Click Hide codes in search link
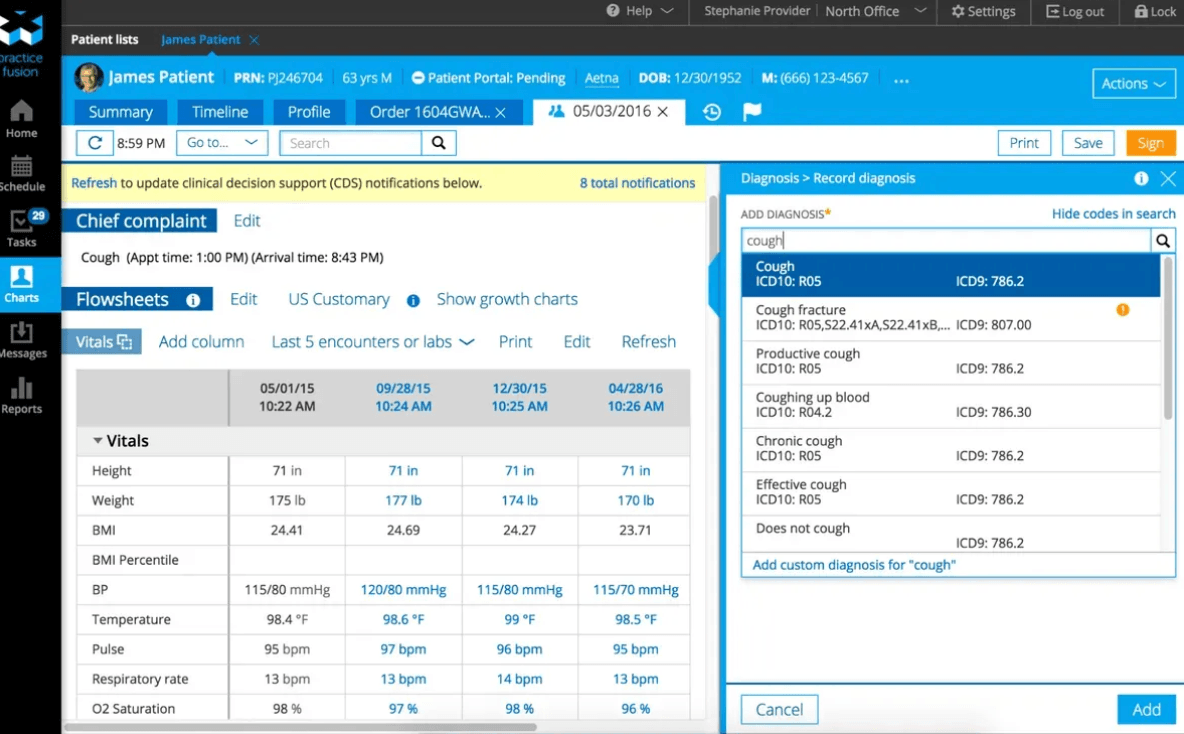This screenshot has width=1184, height=734. pos(1113,214)
